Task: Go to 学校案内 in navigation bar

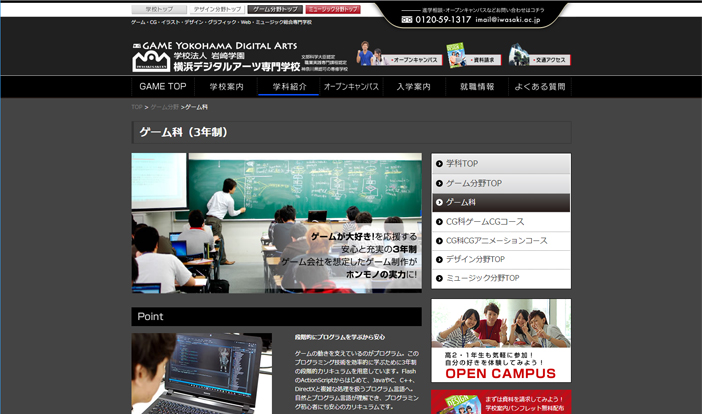Action: [224, 87]
